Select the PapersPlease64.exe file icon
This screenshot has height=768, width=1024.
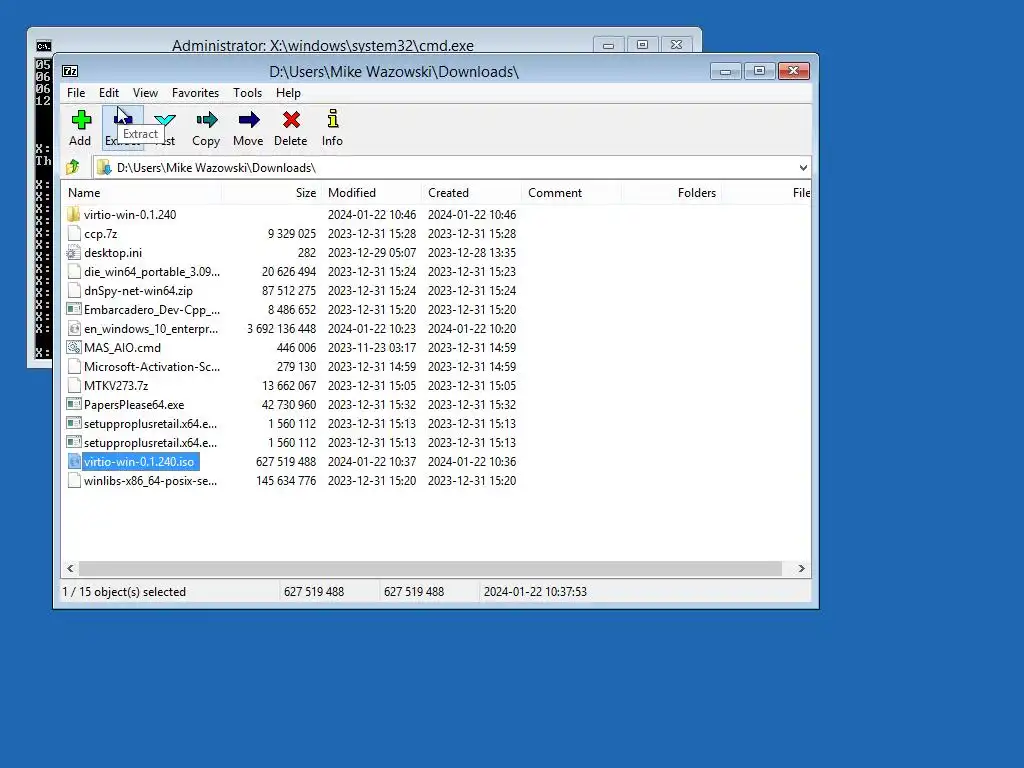pos(74,404)
